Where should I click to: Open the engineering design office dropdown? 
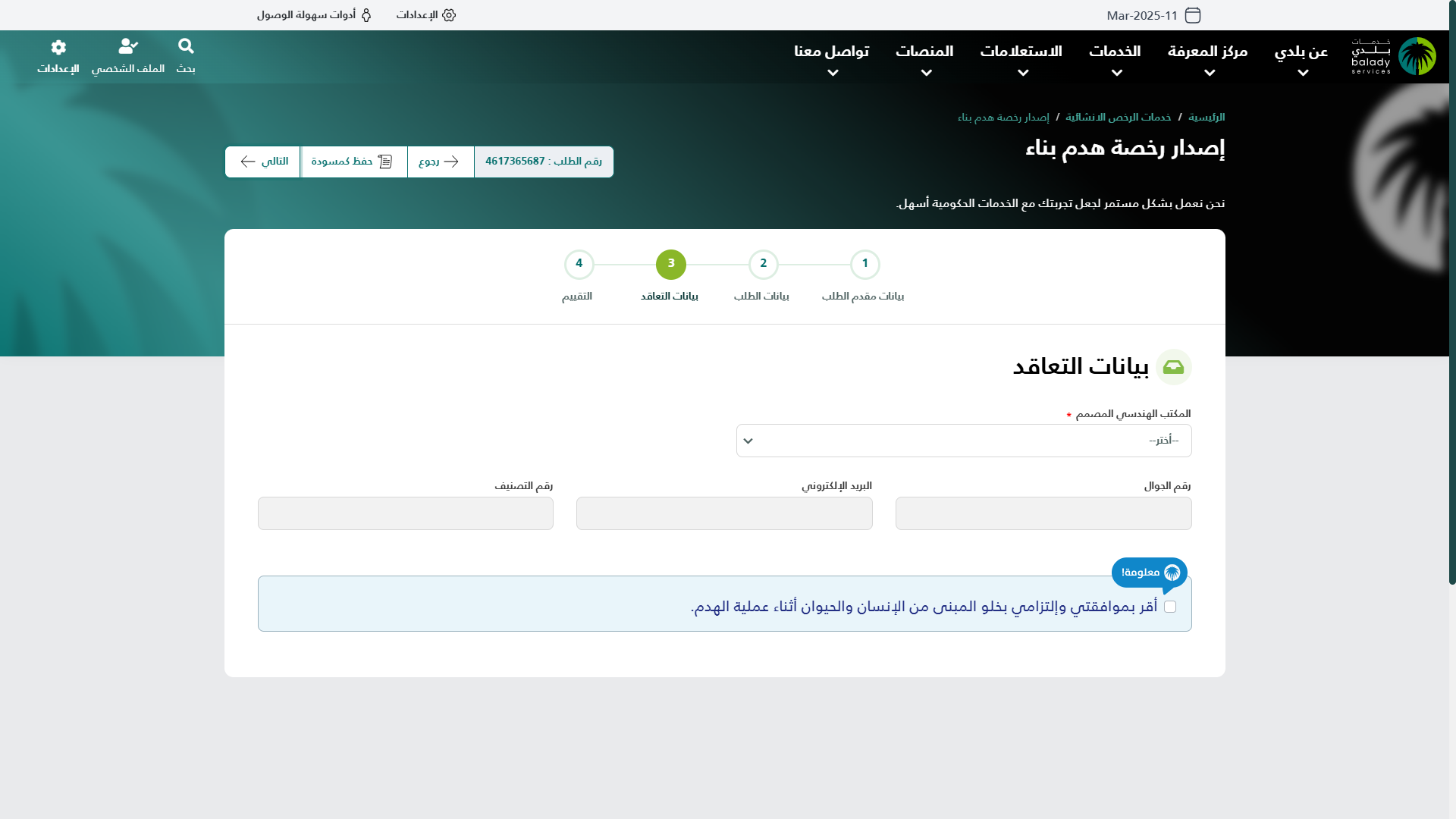963,441
